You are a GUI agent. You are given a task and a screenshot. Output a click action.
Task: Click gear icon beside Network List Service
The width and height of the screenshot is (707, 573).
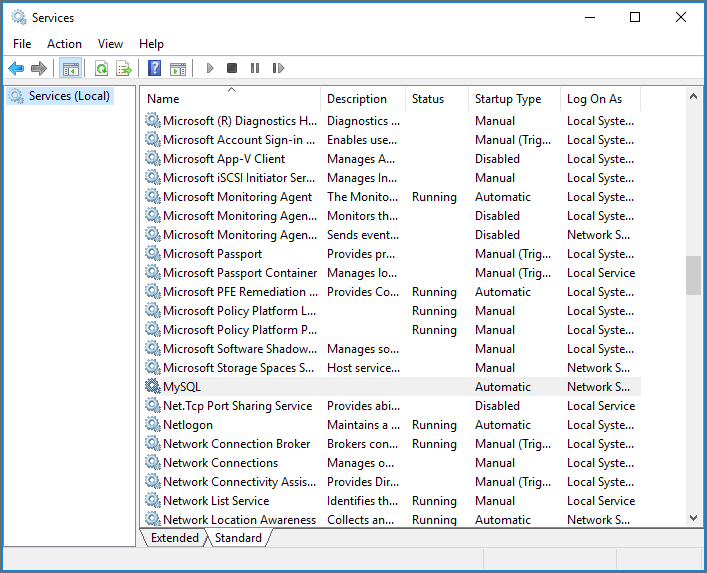coord(153,500)
